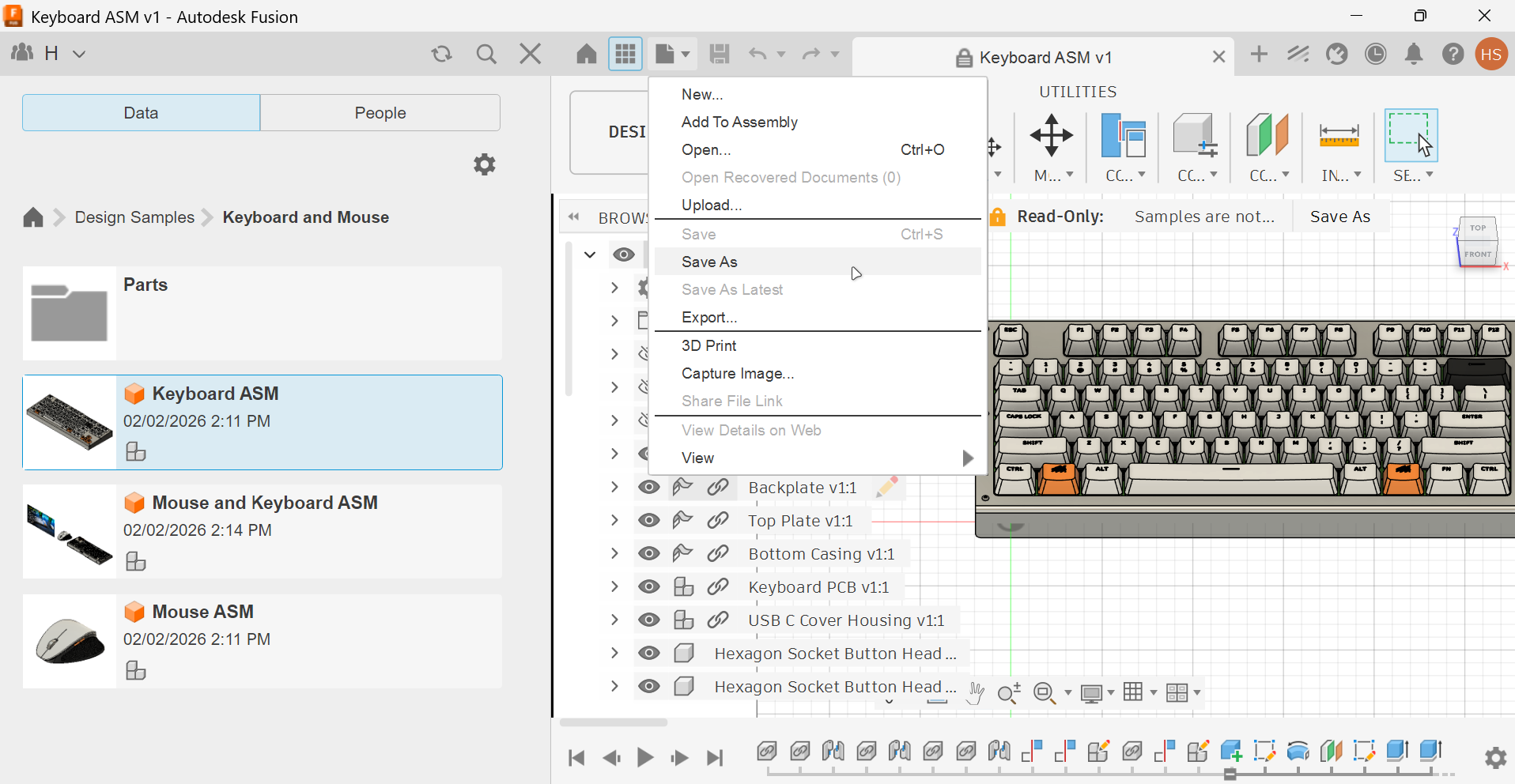The image size is (1515, 784).
Task: Click the Redo arrow icon
Action: (811, 54)
